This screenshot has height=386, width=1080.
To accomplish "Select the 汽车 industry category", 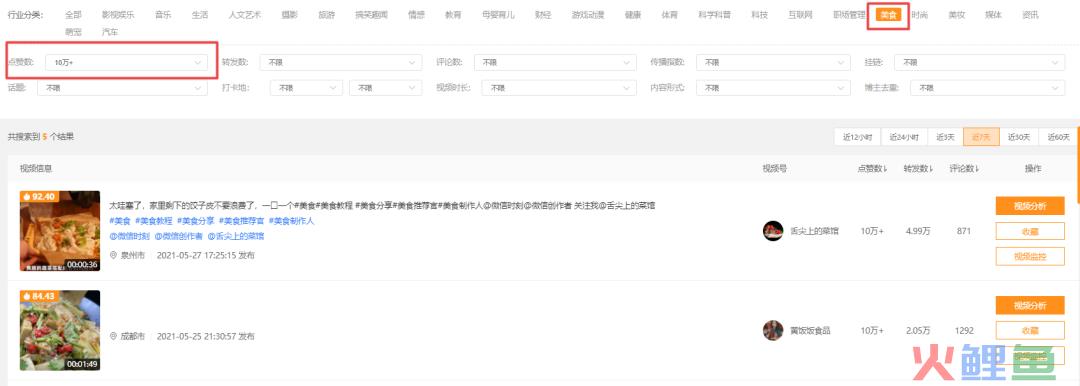I will (109, 32).
